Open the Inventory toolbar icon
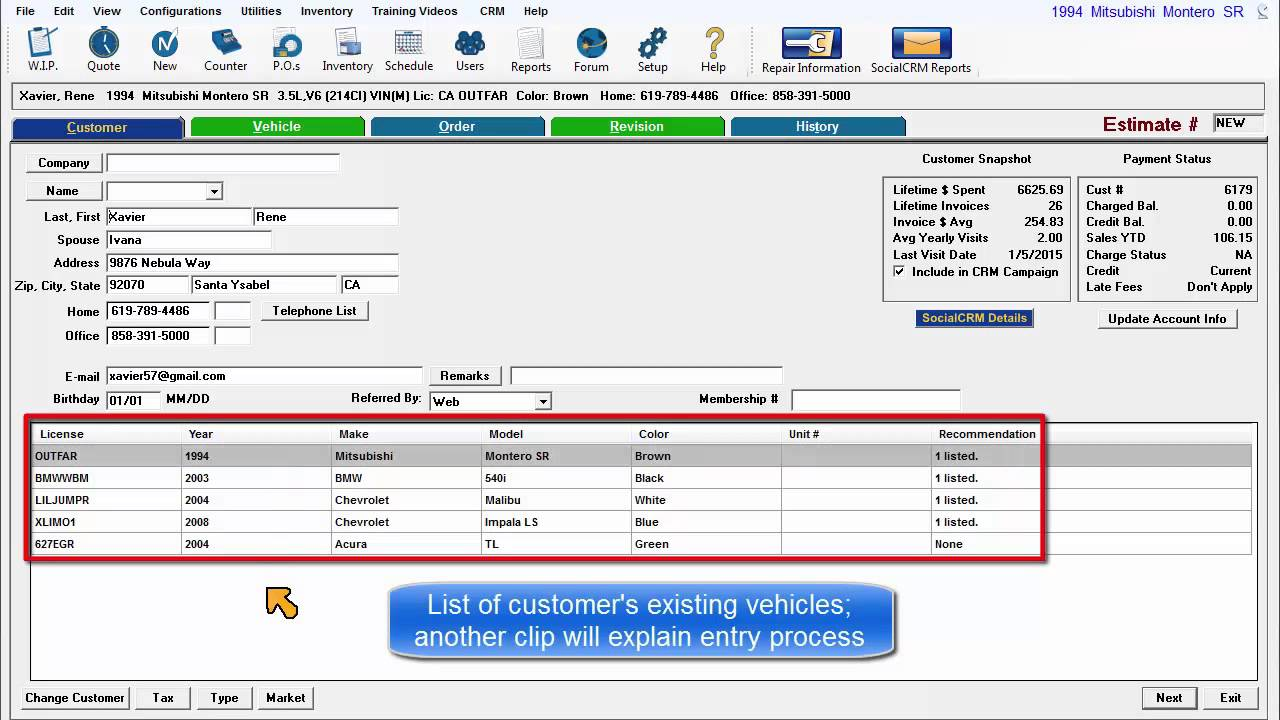This screenshot has height=720, width=1280. (x=347, y=50)
